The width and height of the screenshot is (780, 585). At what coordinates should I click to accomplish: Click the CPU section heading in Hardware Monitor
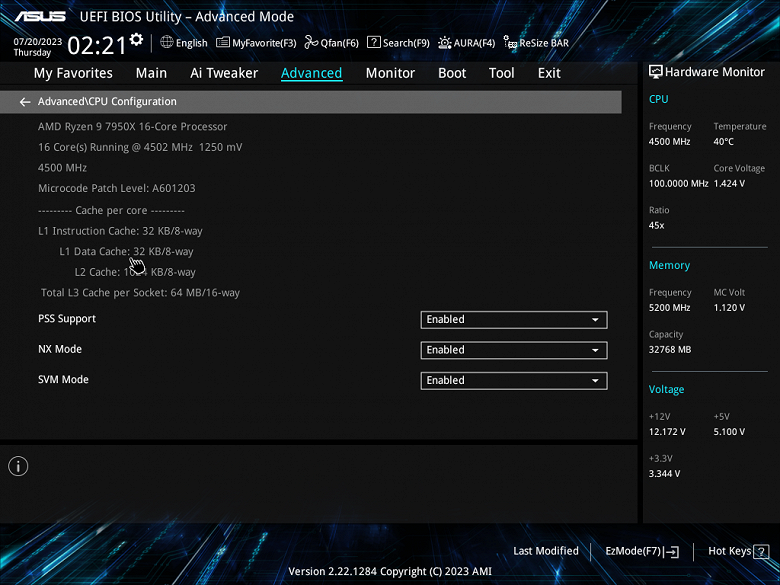click(x=658, y=99)
